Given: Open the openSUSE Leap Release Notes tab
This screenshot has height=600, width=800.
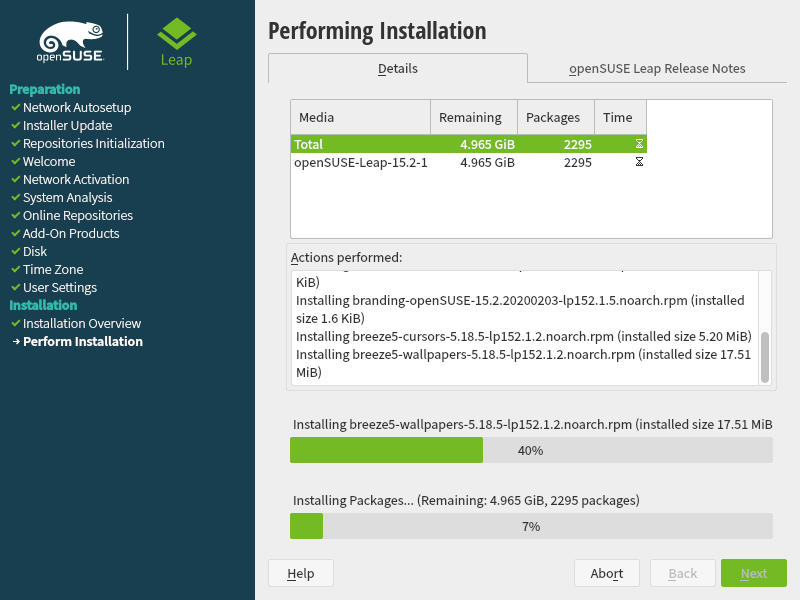Looking at the screenshot, I should click(657, 68).
